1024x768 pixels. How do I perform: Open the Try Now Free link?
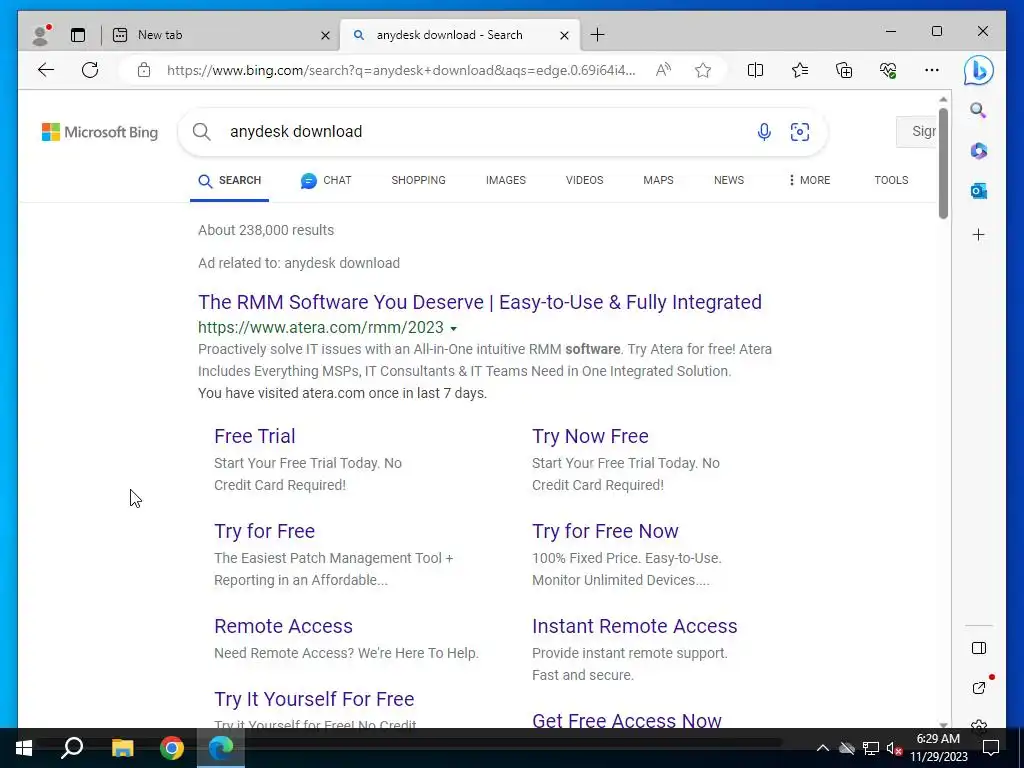coord(590,436)
